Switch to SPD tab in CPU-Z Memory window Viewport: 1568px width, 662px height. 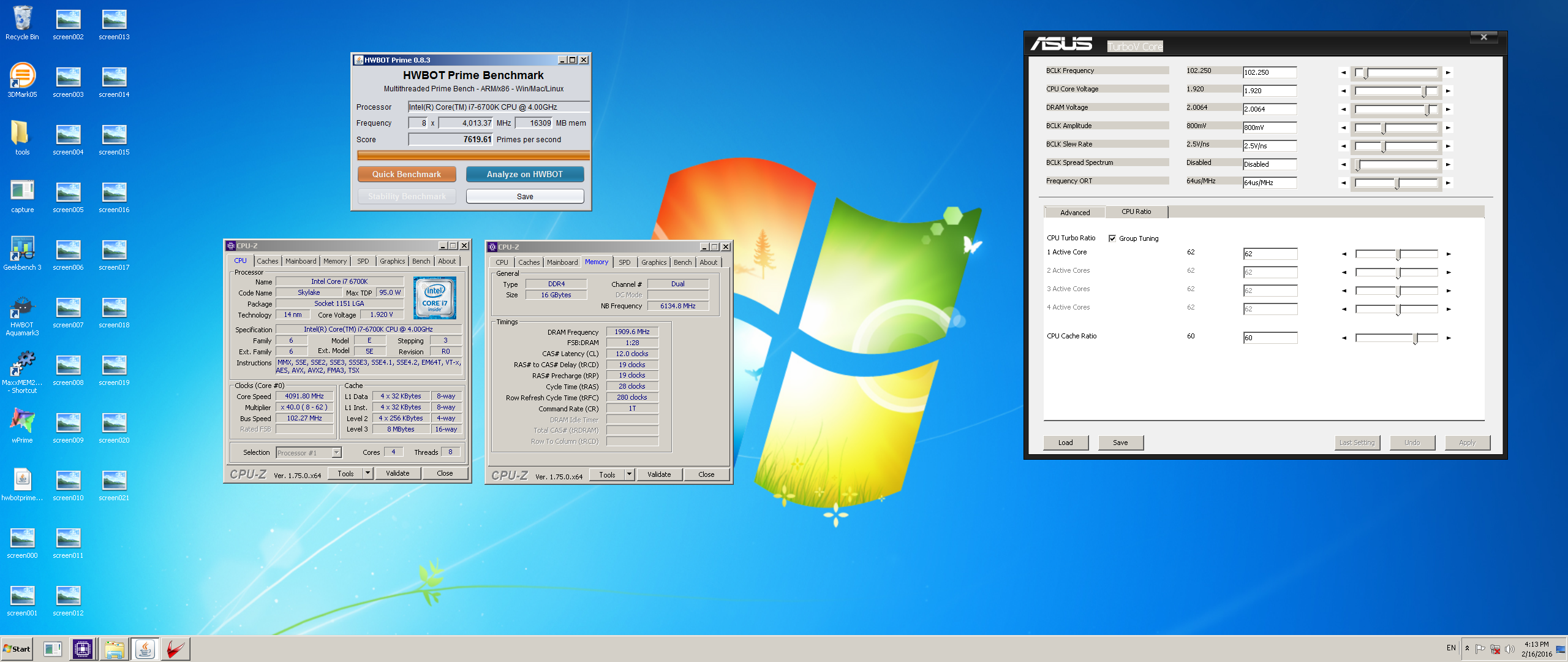click(x=624, y=262)
